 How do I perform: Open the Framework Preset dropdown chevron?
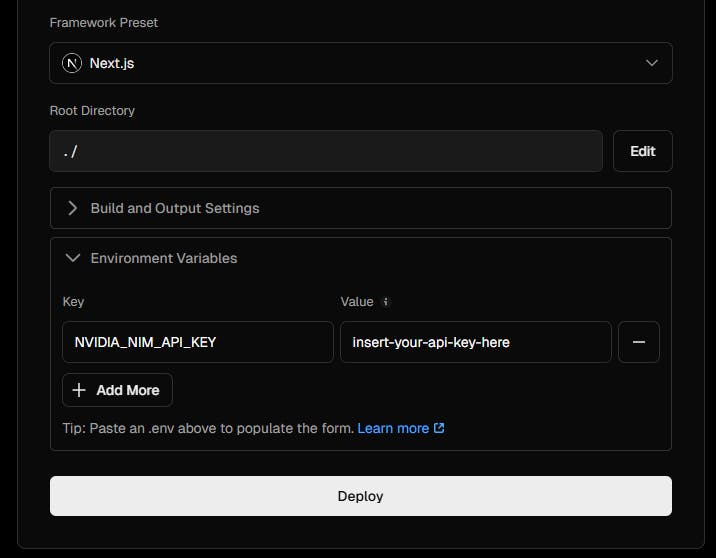click(x=652, y=63)
